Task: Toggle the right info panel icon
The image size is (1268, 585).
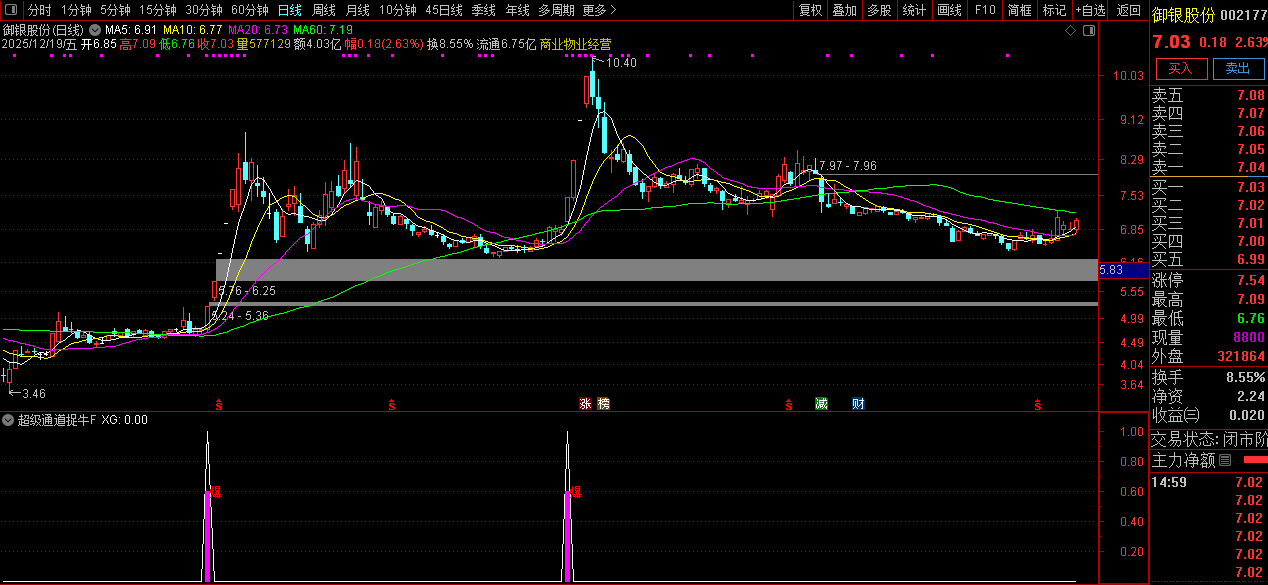Action: (x=1089, y=31)
